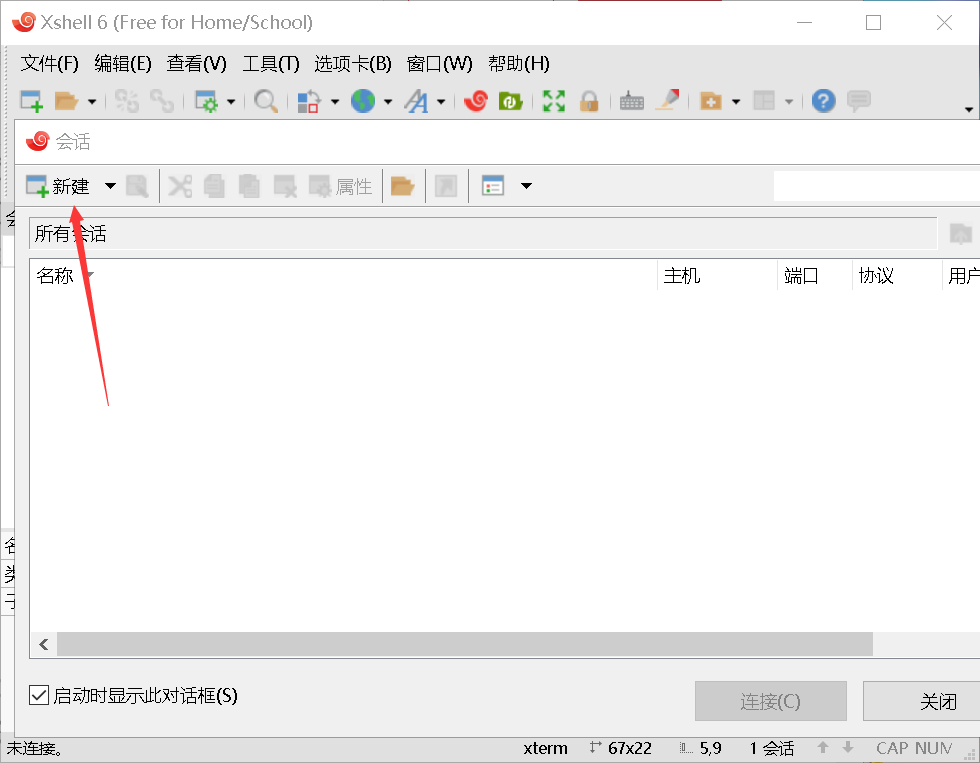The width and height of the screenshot is (980, 763).
Task: Expand the 新建 dropdown arrow
Action: (110, 185)
